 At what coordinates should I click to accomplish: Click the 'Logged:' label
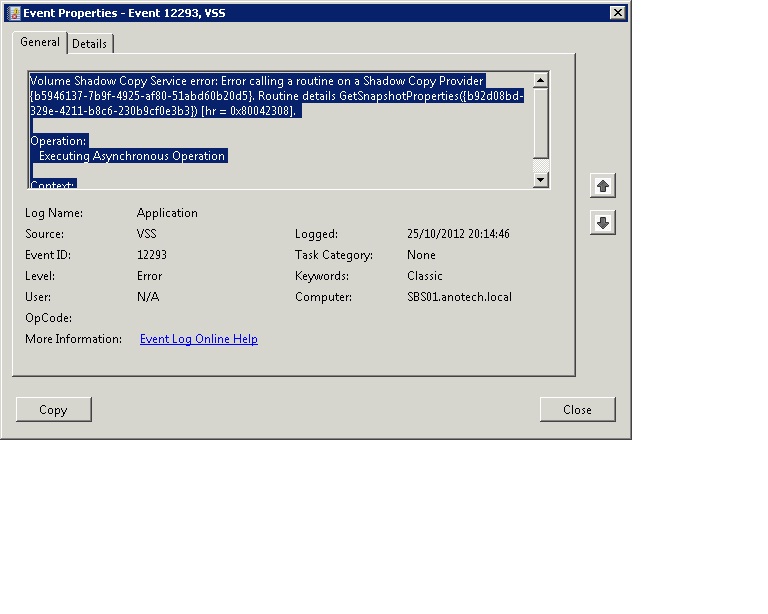pos(316,234)
